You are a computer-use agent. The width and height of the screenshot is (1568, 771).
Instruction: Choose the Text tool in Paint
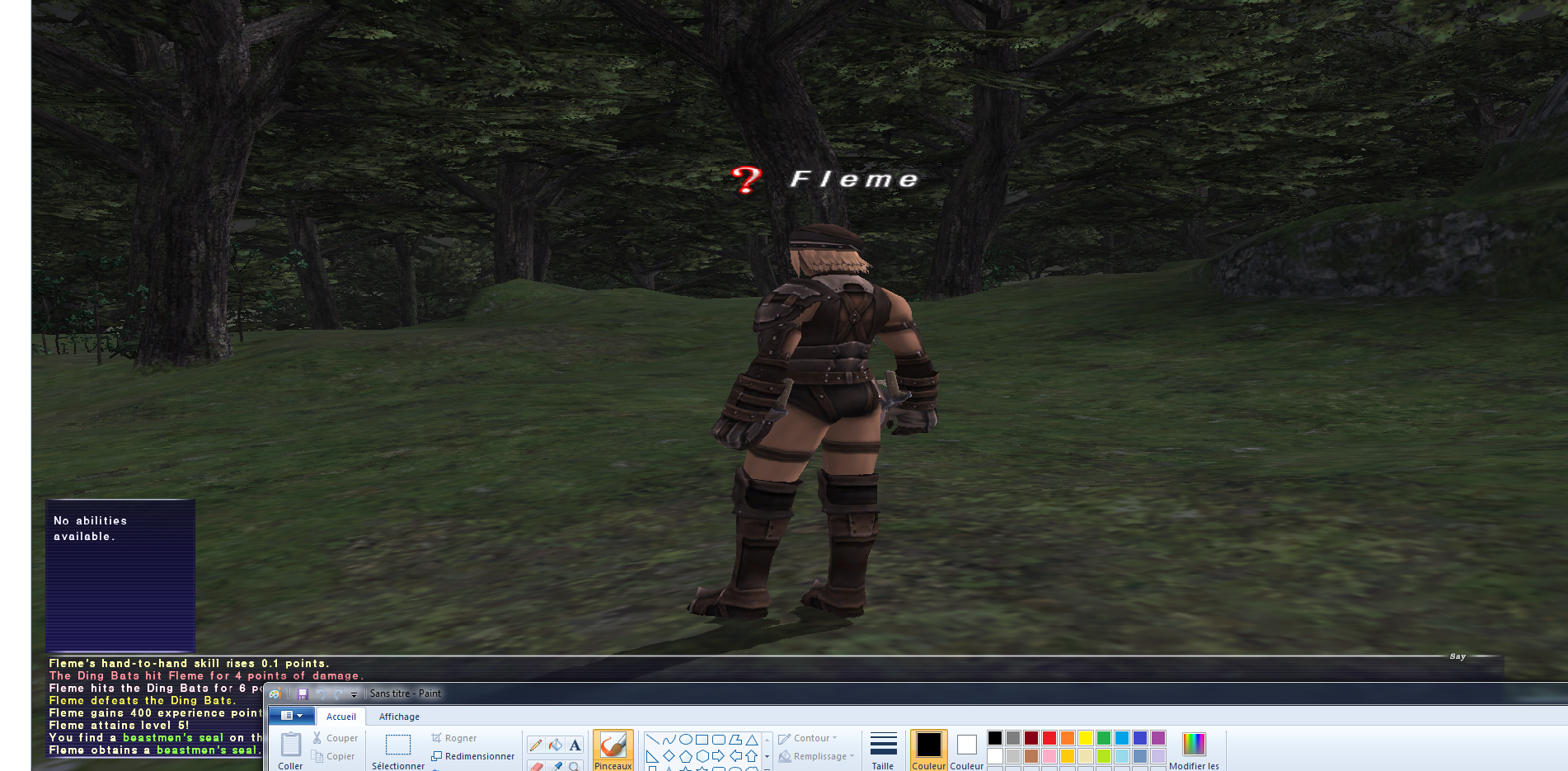tap(575, 745)
